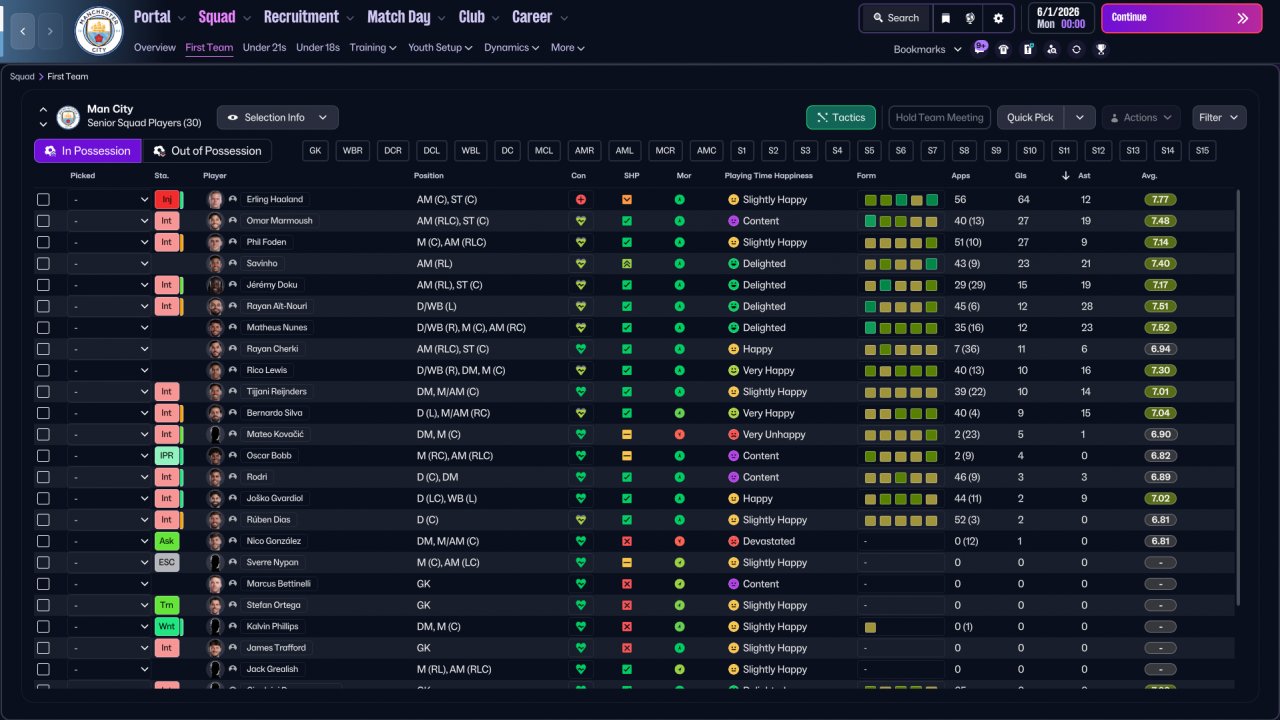The height and width of the screenshot is (720, 1280).
Task: Click the bookmark icon beside Search
Action: 946,18
